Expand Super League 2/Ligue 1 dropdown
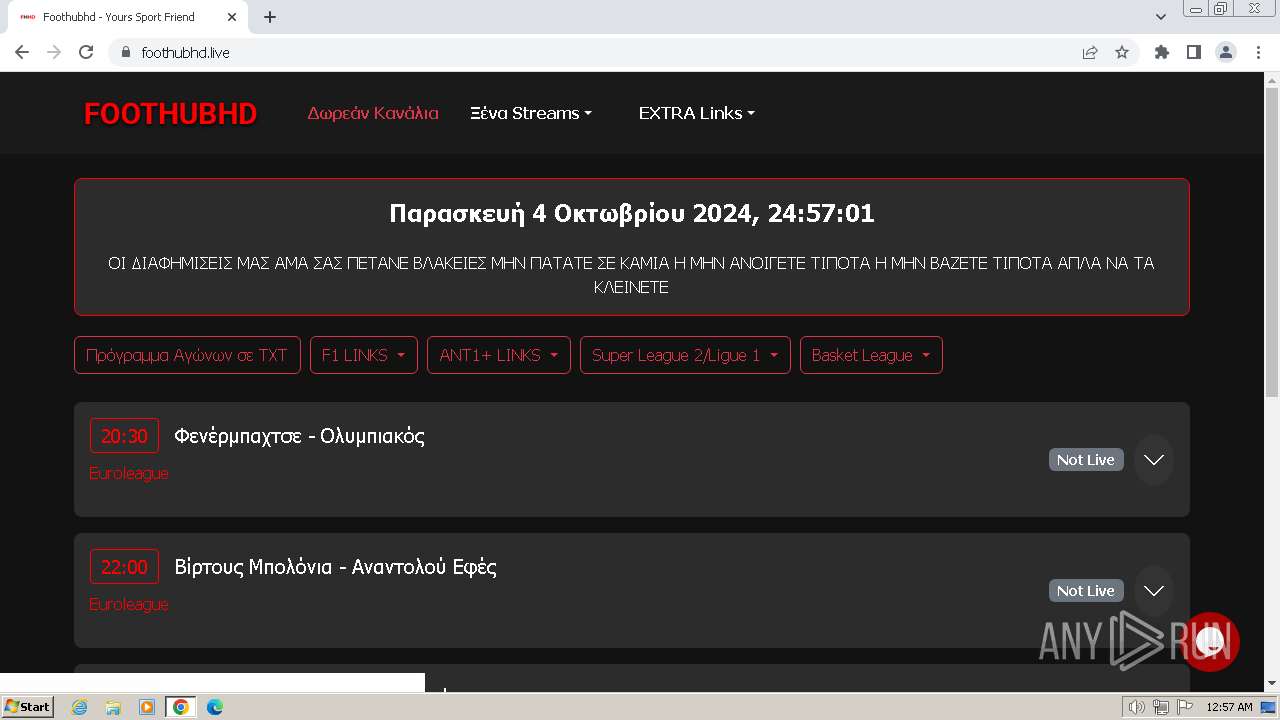Screen dimensions: 1280x720 click(x=685, y=355)
